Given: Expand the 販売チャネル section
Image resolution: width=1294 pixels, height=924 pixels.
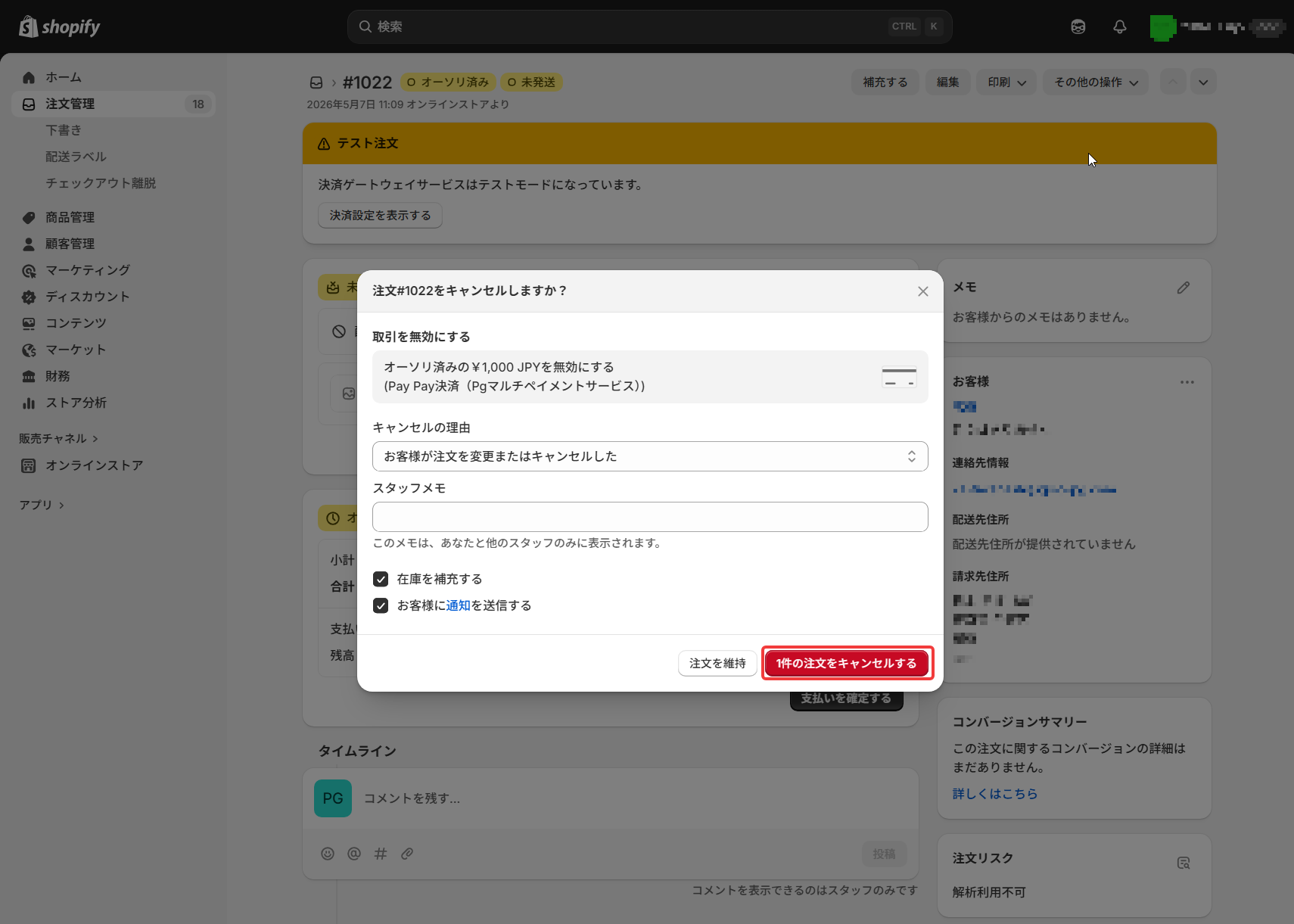Looking at the screenshot, I should click(x=58, y=439).
